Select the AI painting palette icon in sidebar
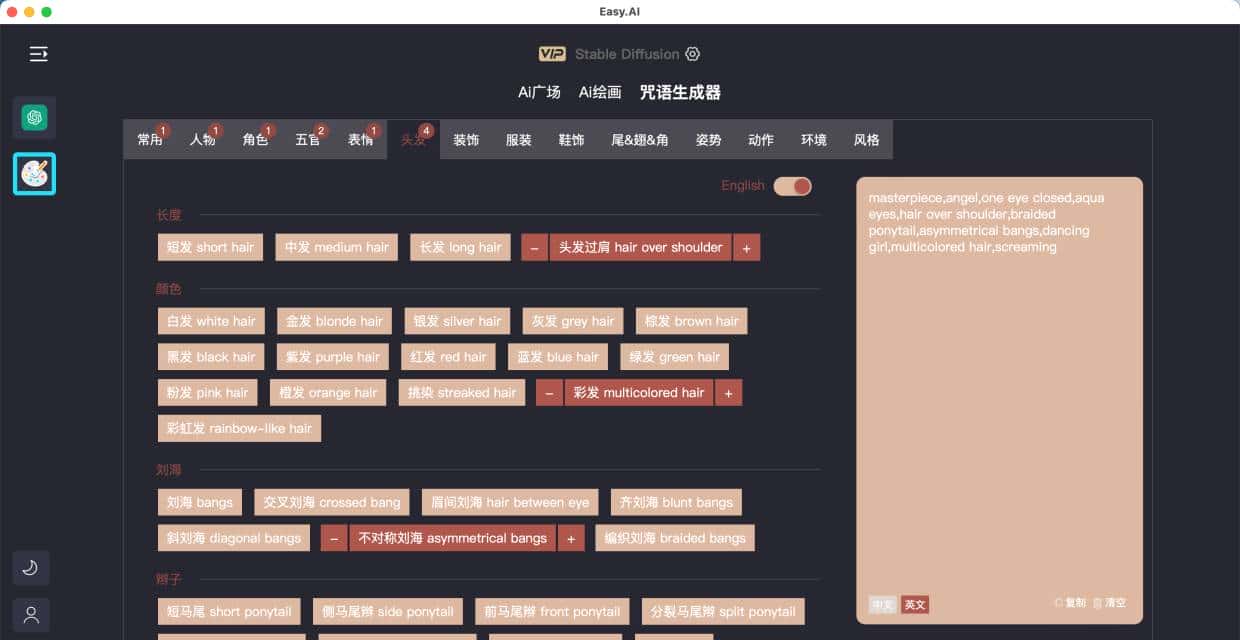Viewport: 1240px width, 640px height. coord(34,173)
